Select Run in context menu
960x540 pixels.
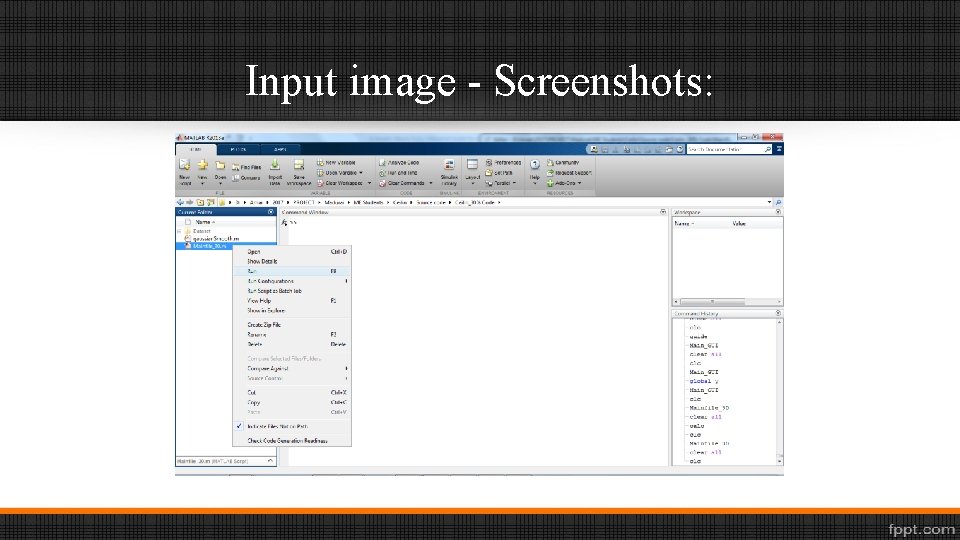tap(291, 271)
